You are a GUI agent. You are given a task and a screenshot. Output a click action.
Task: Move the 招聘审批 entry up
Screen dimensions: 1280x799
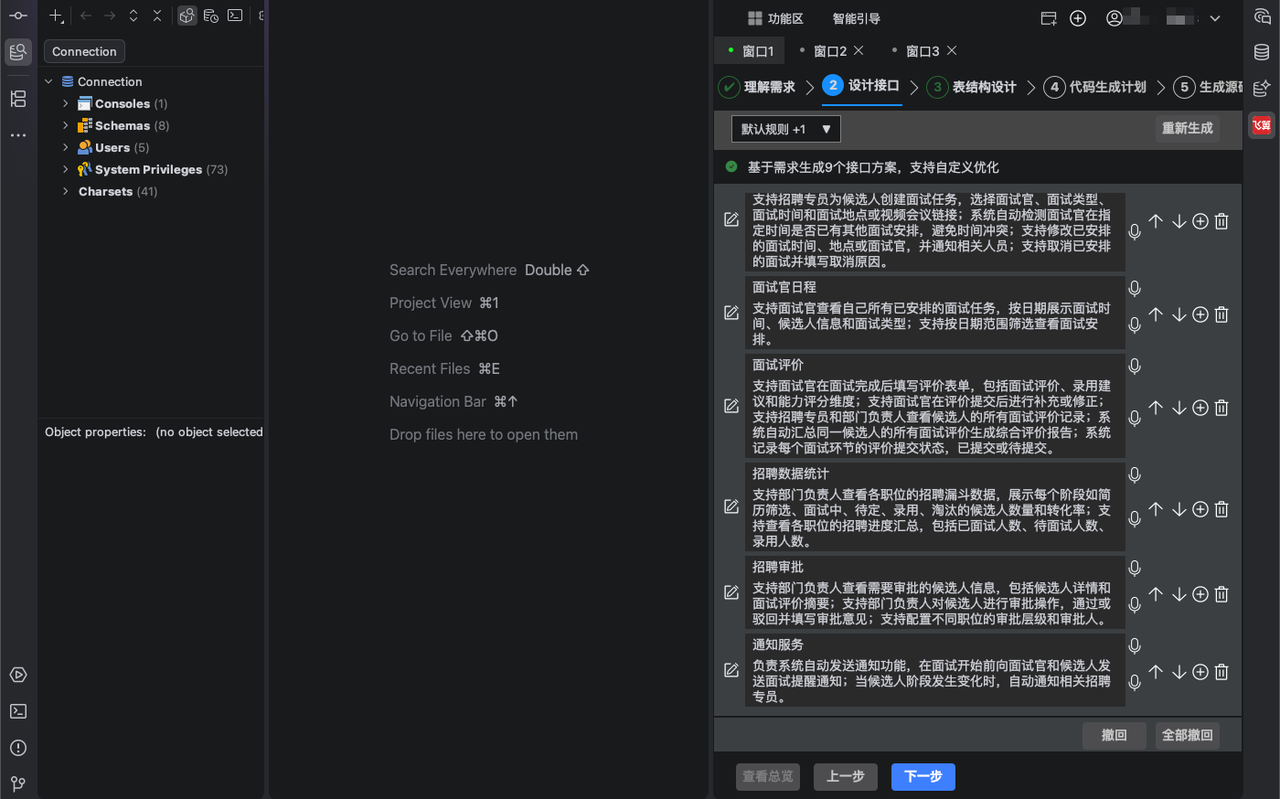pos(1156,594)
